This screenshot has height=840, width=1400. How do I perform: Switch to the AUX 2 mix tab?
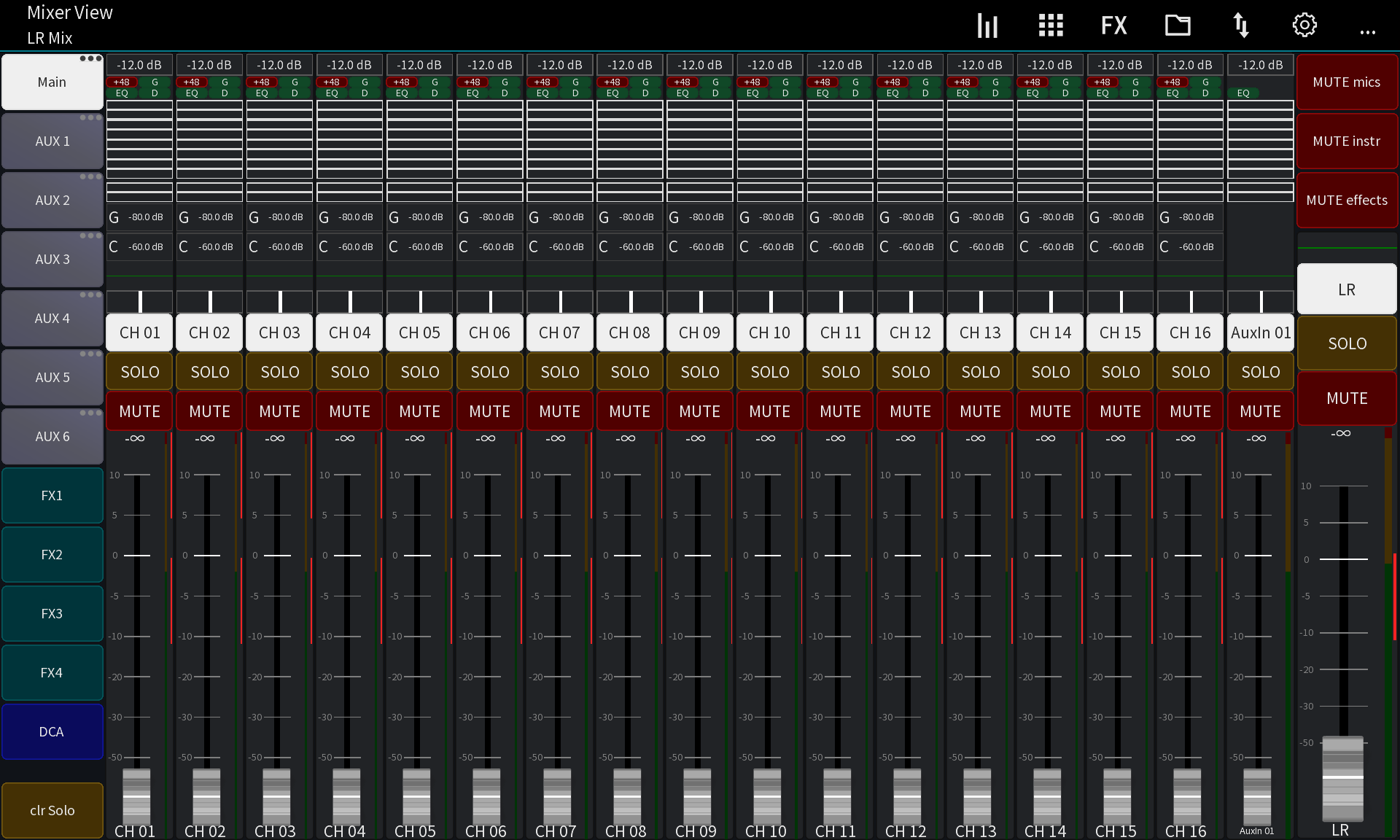52,200
